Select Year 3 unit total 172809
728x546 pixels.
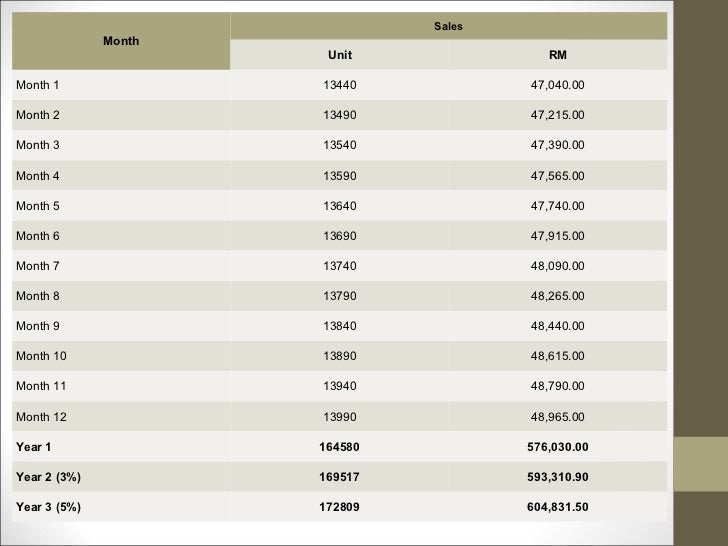click(x=340, y=507)
